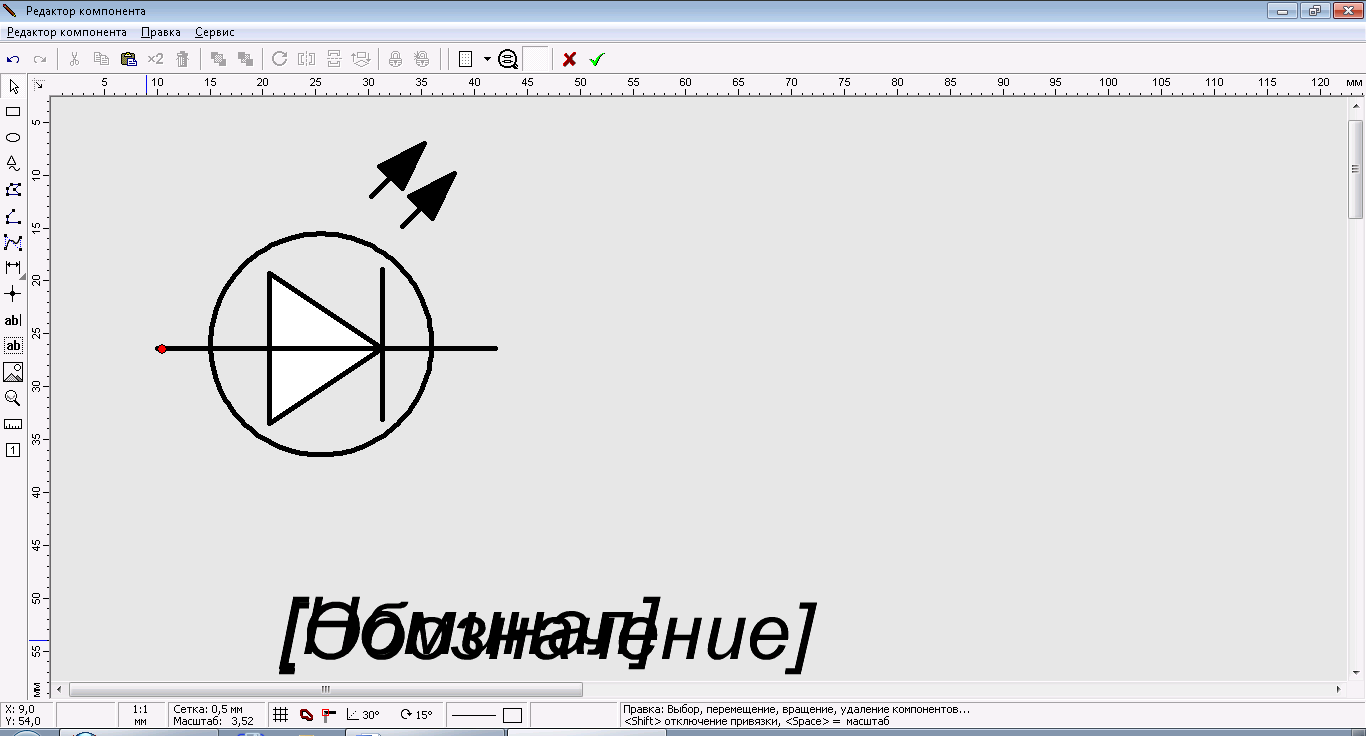The height and width of the screenshot is (736, 1366).
Task: Click the x2 duplicate icon
Action: [x=155, y=59]
